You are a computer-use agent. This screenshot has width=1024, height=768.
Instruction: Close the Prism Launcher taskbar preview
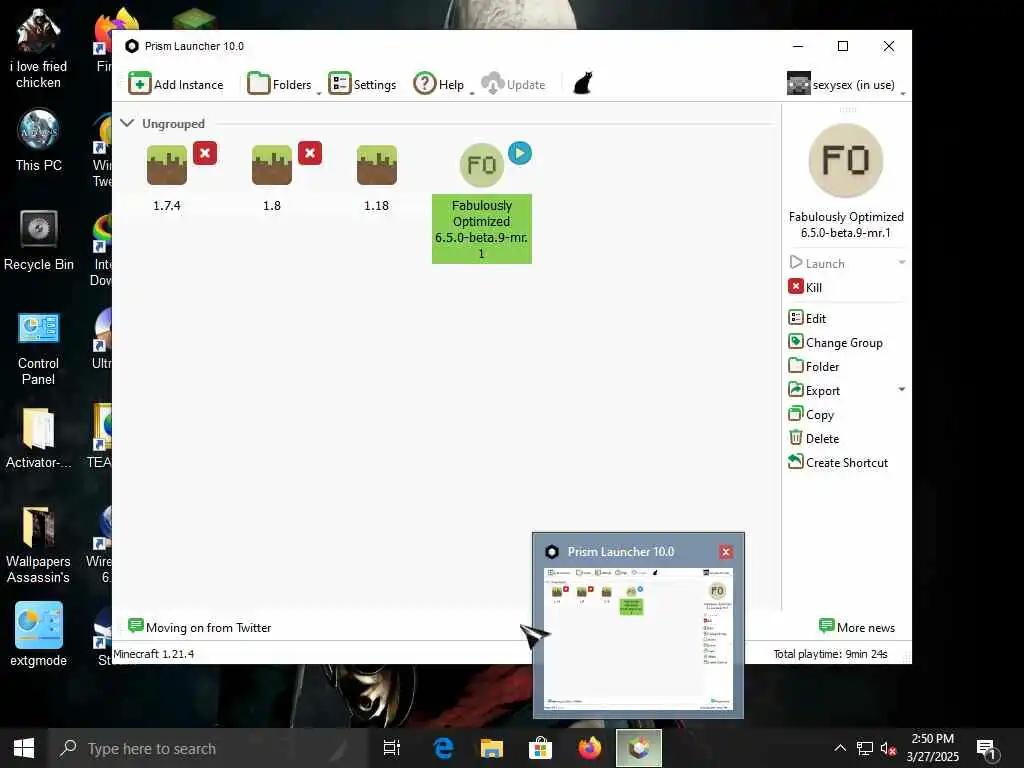tap(726, 552)
